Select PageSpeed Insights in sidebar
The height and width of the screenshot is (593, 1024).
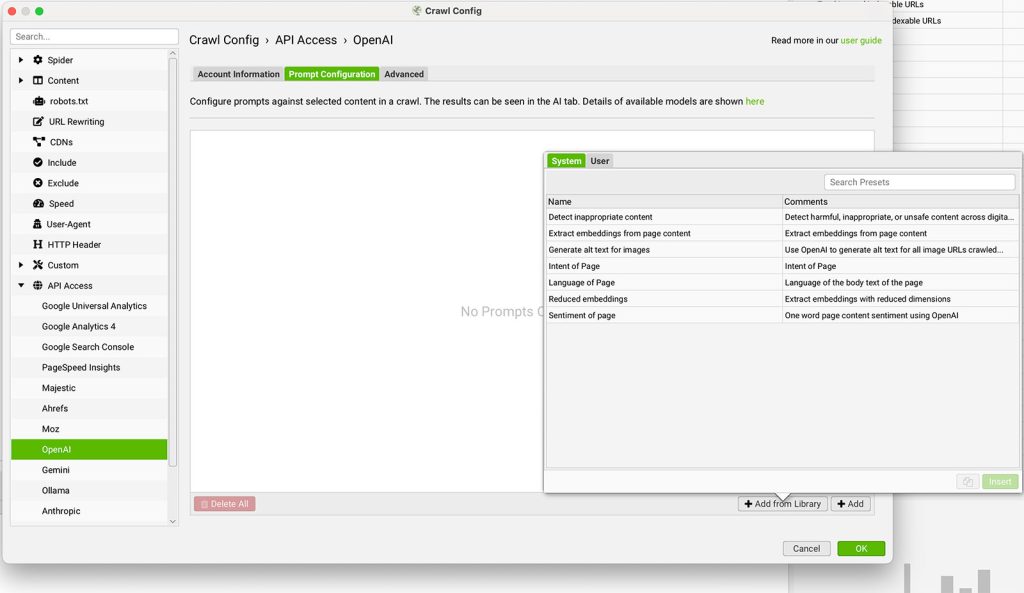[x=89, y=367]
